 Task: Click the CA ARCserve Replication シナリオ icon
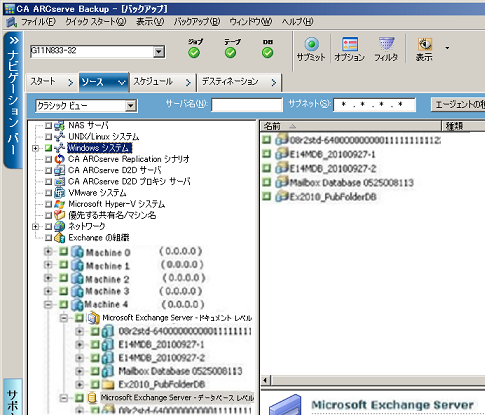point(59,159)
